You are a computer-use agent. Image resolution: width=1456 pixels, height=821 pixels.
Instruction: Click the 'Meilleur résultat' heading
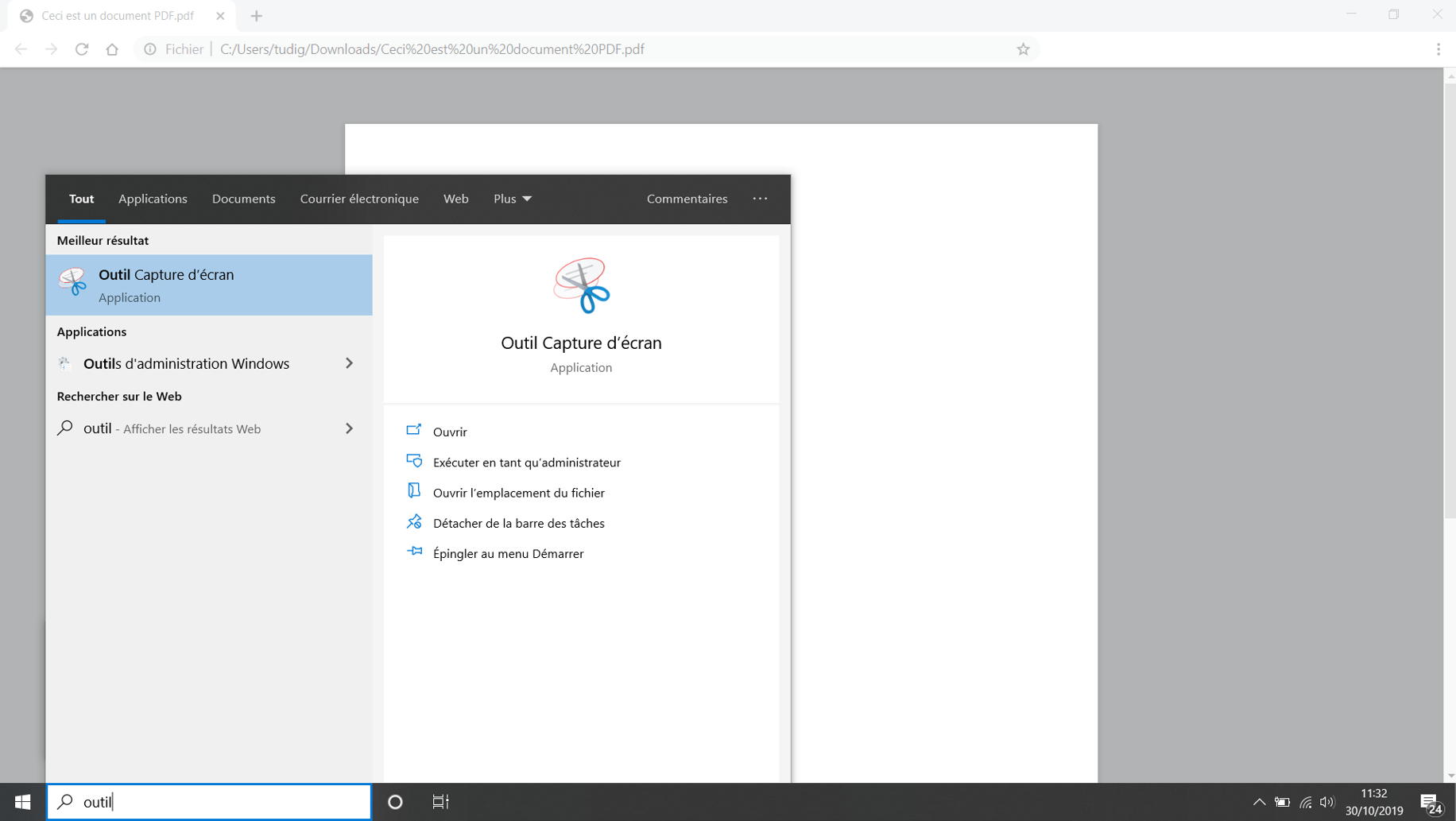tap(103, 240)
